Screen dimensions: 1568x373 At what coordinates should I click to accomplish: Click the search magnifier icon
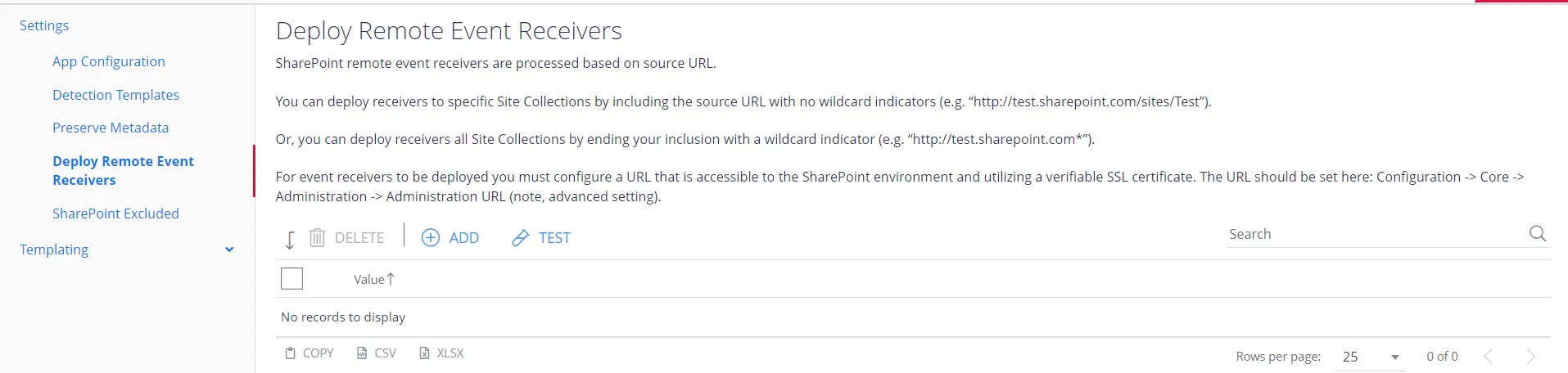[1538, 234]
